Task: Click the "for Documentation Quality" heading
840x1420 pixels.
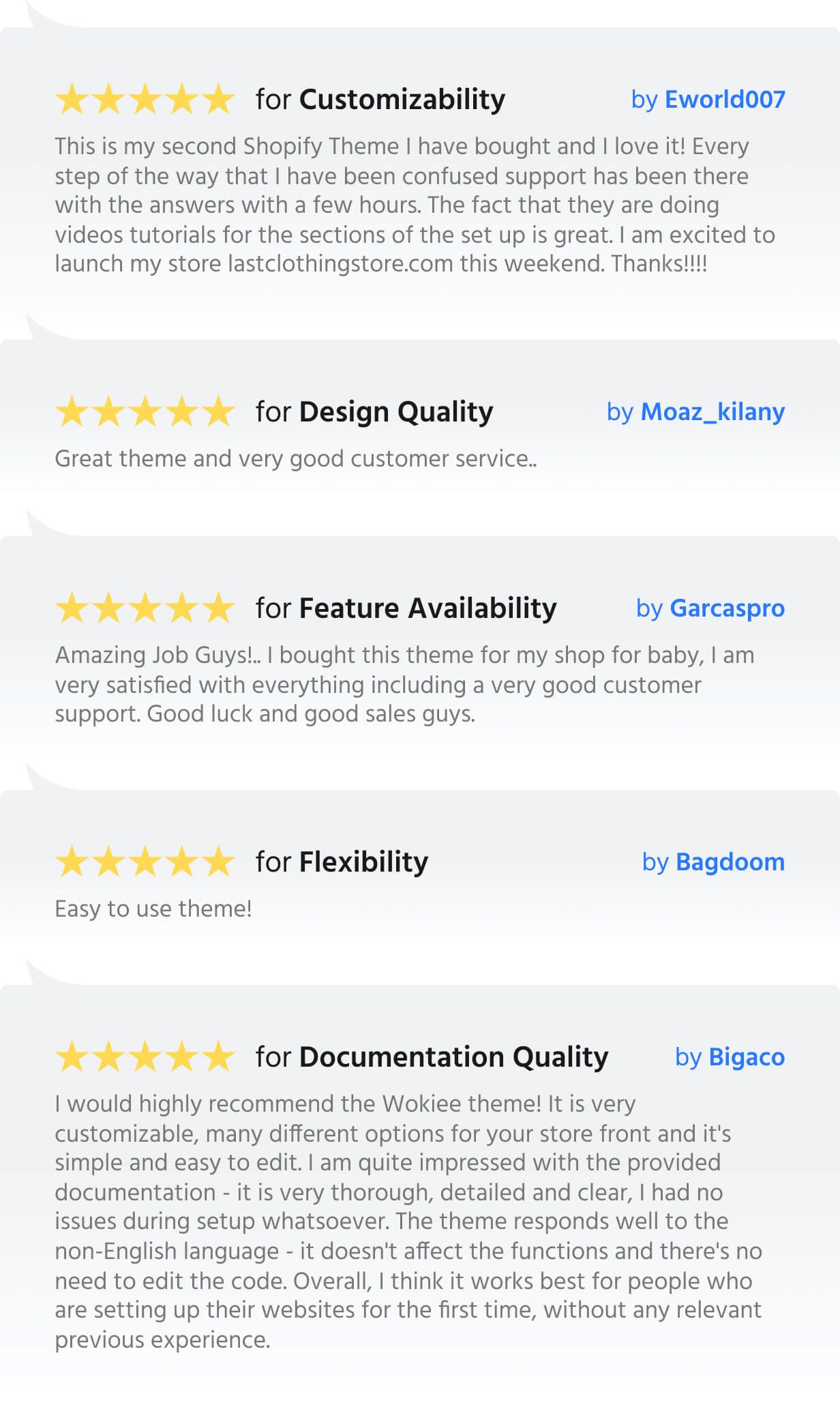Action: pos(432,1057)
